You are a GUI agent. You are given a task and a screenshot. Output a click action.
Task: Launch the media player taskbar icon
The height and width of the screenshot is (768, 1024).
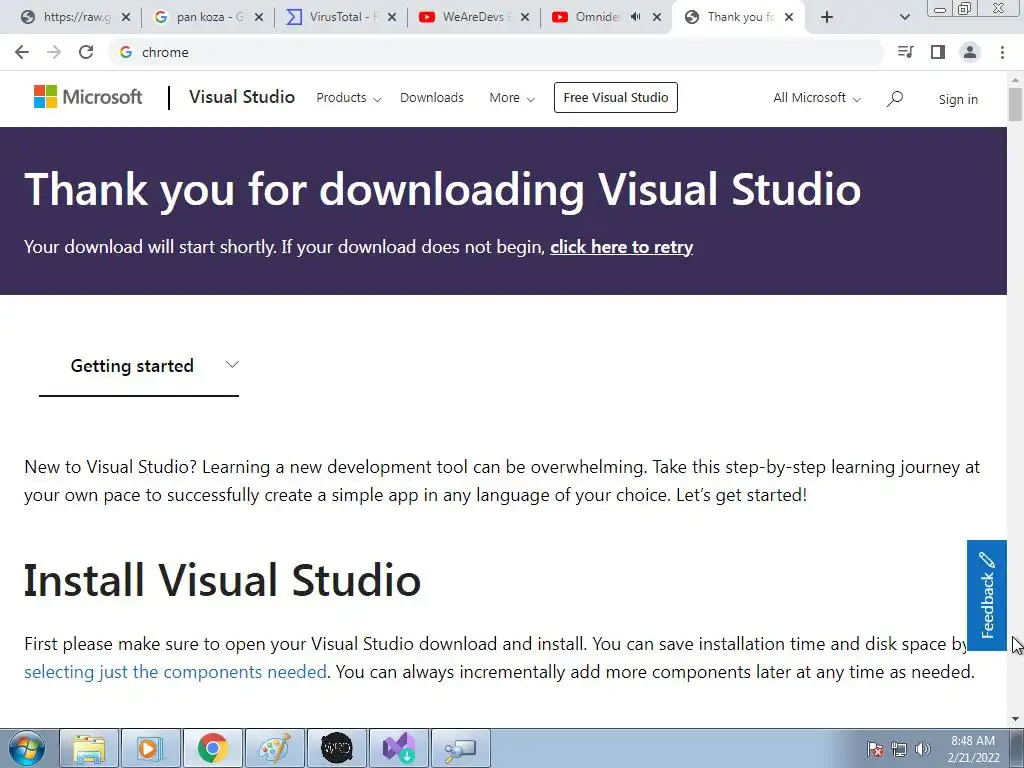151,748
